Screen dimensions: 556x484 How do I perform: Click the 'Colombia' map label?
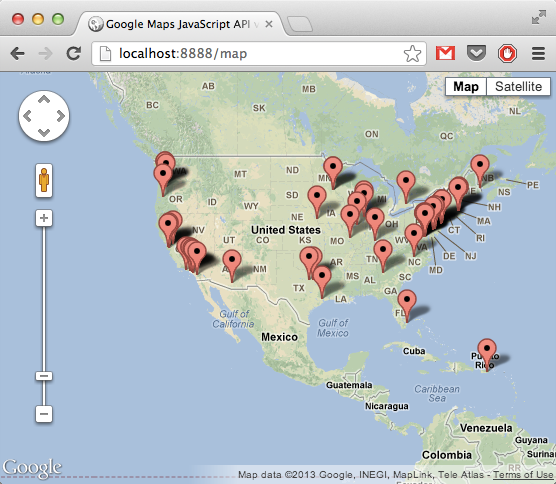[447, 455]
